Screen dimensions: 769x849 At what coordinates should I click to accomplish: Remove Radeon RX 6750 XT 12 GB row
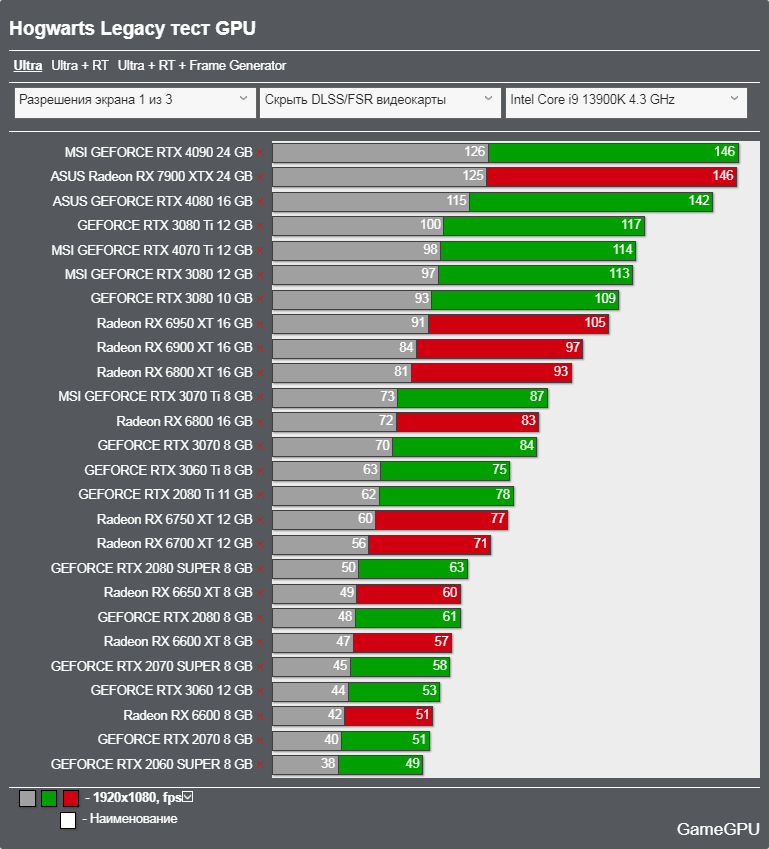260,520
